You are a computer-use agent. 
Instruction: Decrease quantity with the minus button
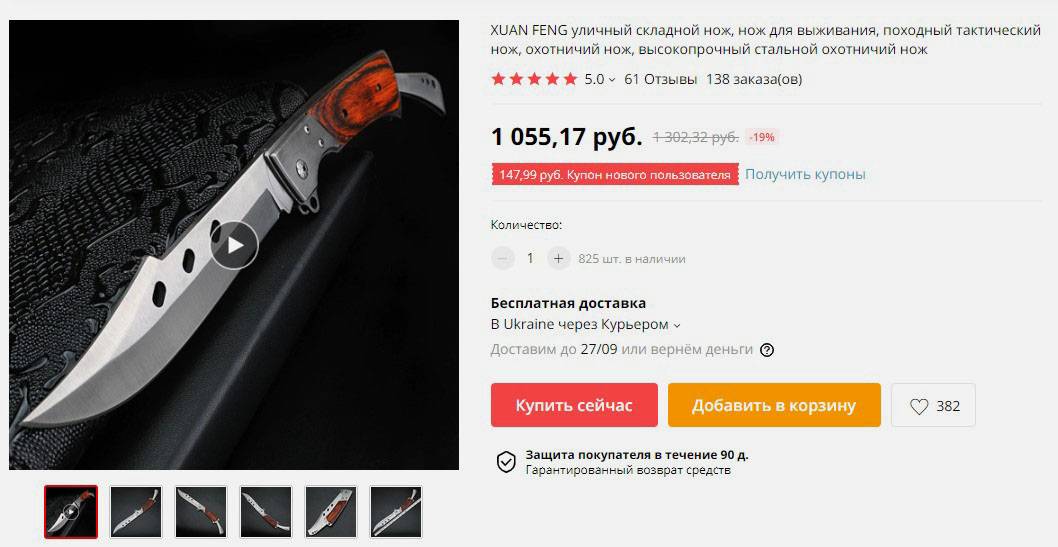click(x=503, y=258)
